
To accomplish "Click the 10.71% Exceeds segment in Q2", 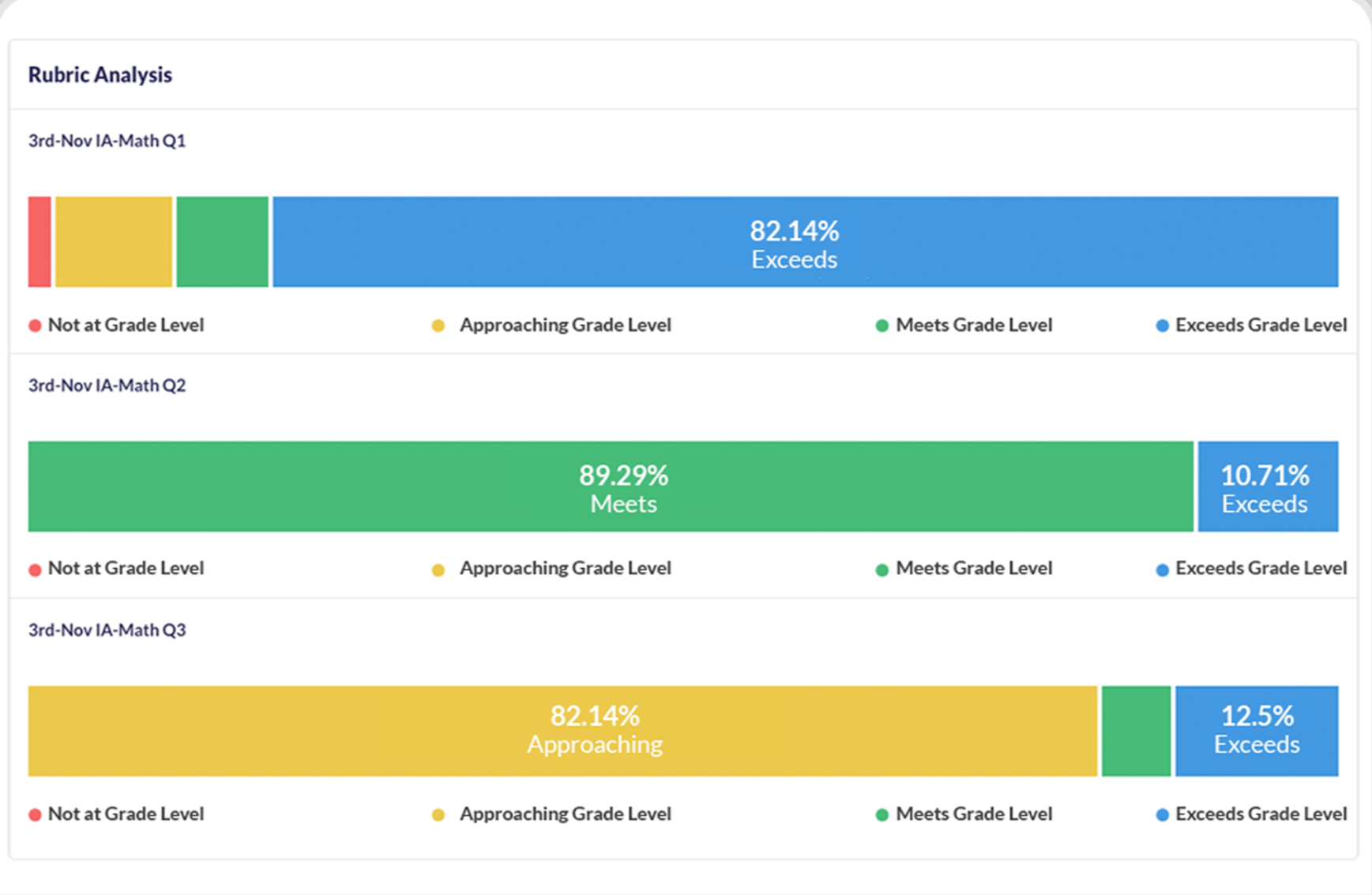I will tap(1267, 487).
